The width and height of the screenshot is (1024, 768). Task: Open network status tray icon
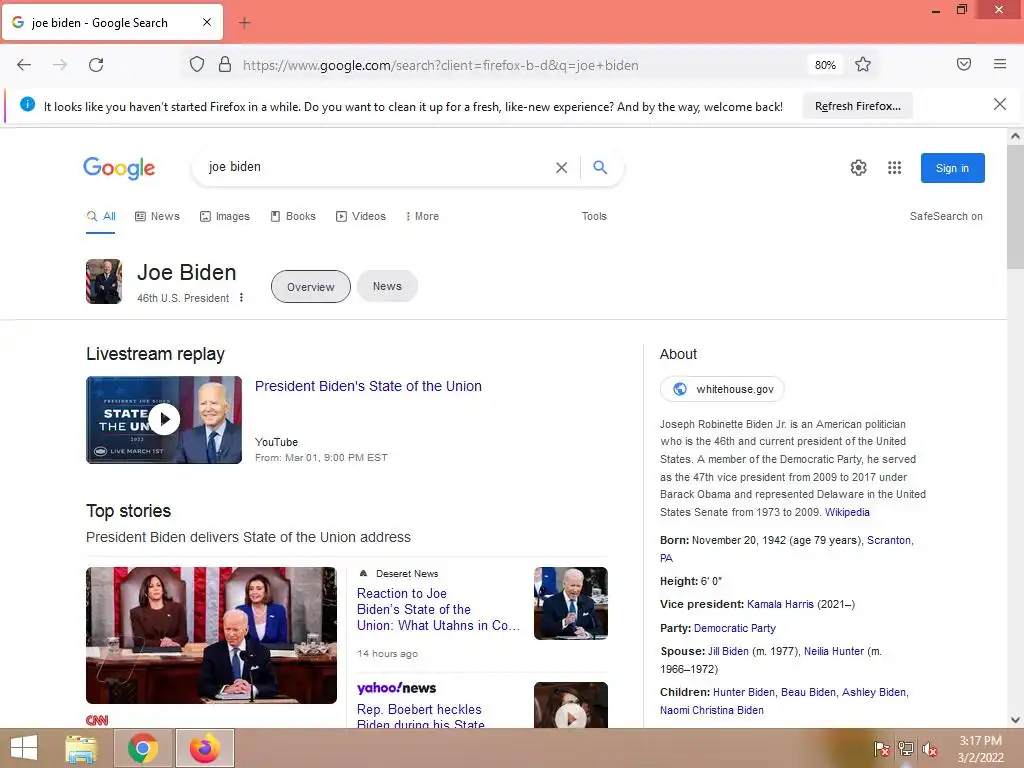906,749
